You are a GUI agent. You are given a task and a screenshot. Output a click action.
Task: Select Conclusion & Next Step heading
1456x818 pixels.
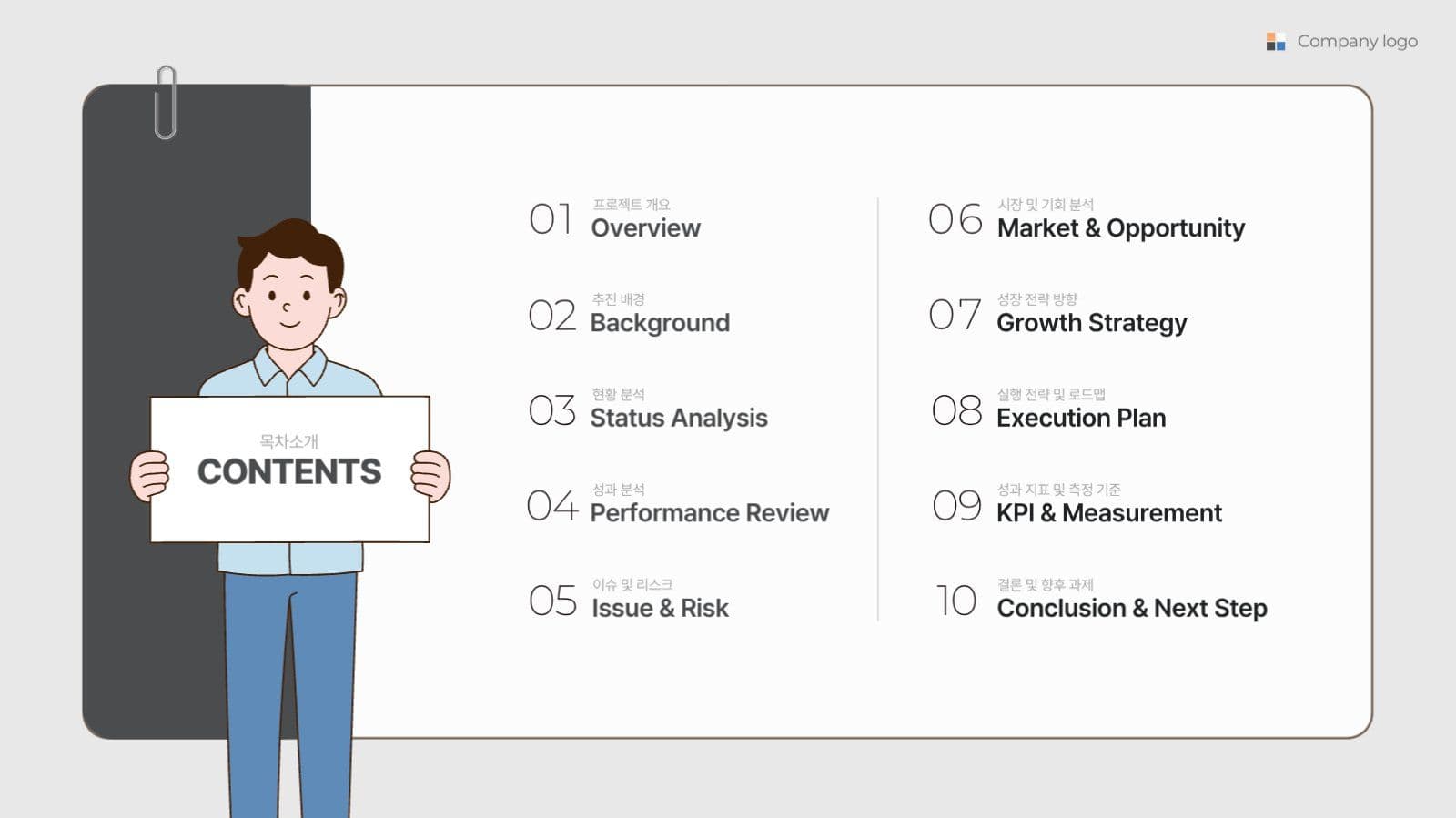(x=1132, y=608)
